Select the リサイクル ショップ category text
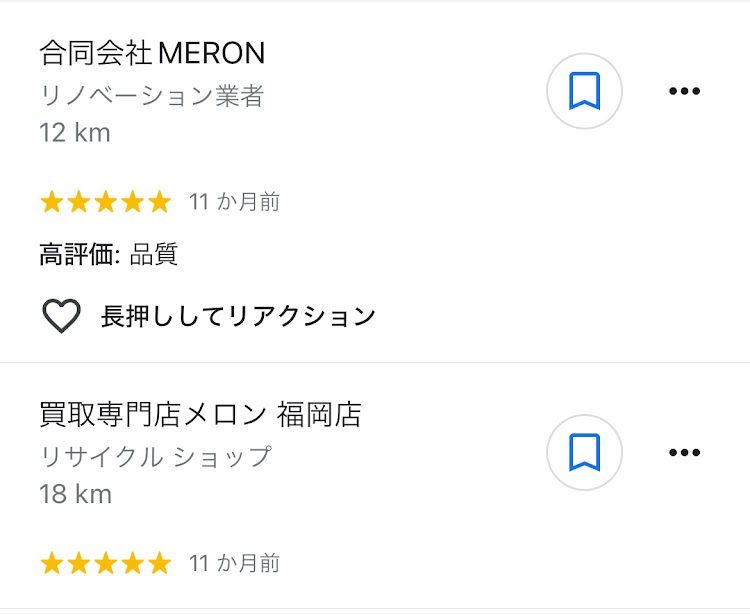The height and width of the screenshot is (614, 750). tap(155, 457)
